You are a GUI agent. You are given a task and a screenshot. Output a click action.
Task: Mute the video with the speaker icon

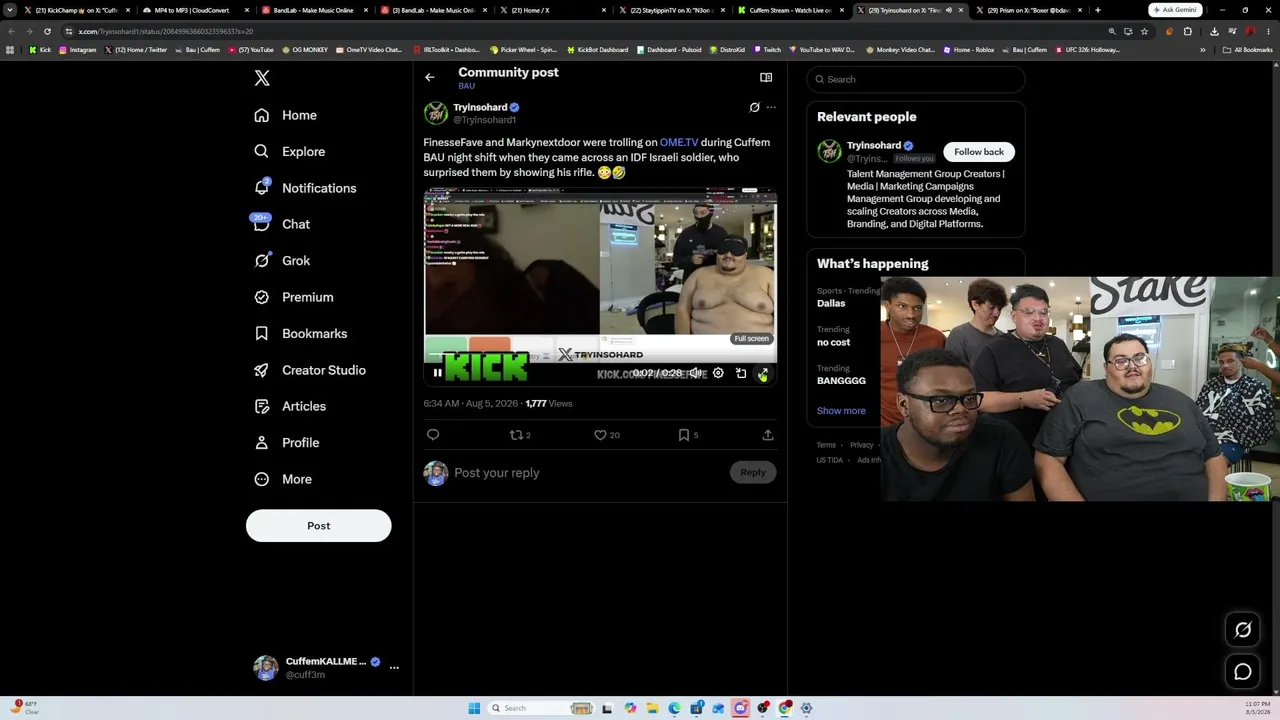tap(695, 373)
